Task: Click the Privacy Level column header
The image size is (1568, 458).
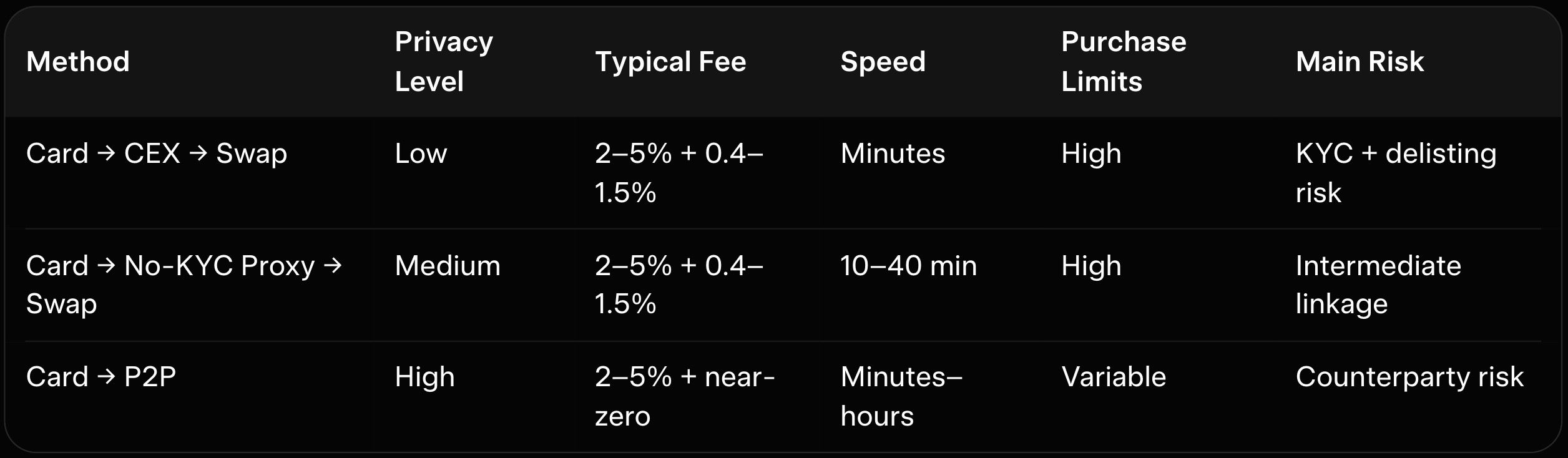Action: point(444,62)
